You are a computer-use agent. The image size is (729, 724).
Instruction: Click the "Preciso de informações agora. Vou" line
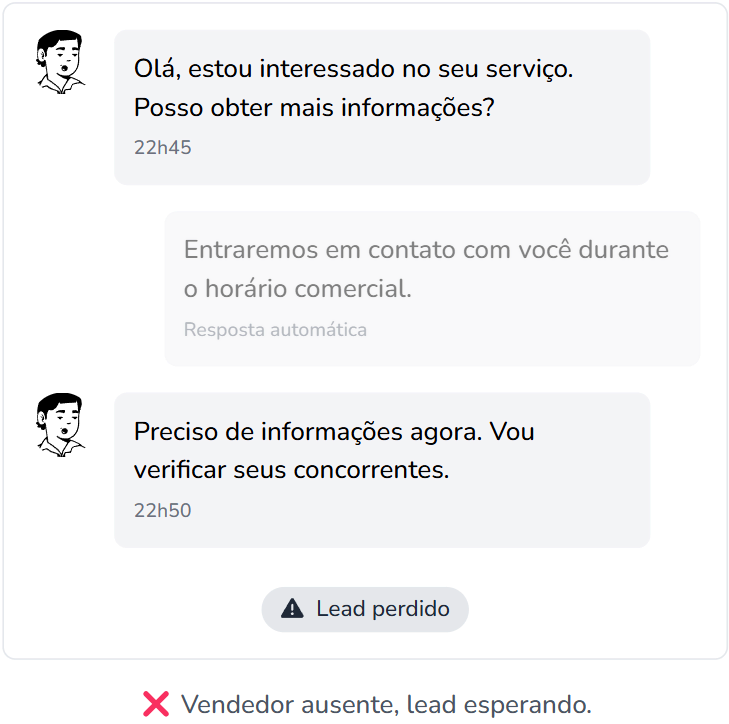(x=334, y=433)
